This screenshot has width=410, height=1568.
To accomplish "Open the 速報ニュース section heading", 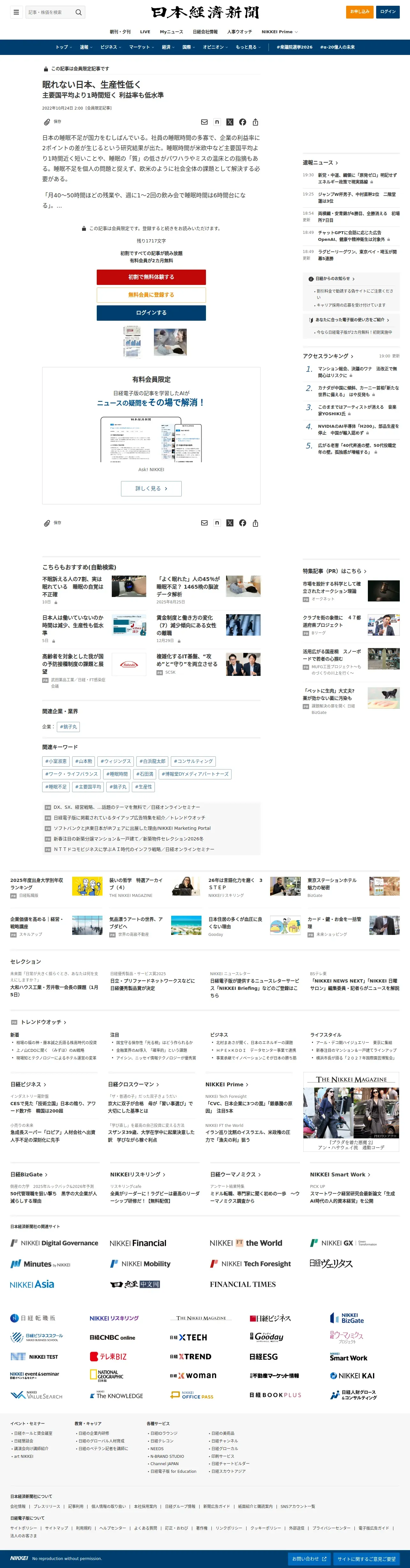I will tap(321, 163).
